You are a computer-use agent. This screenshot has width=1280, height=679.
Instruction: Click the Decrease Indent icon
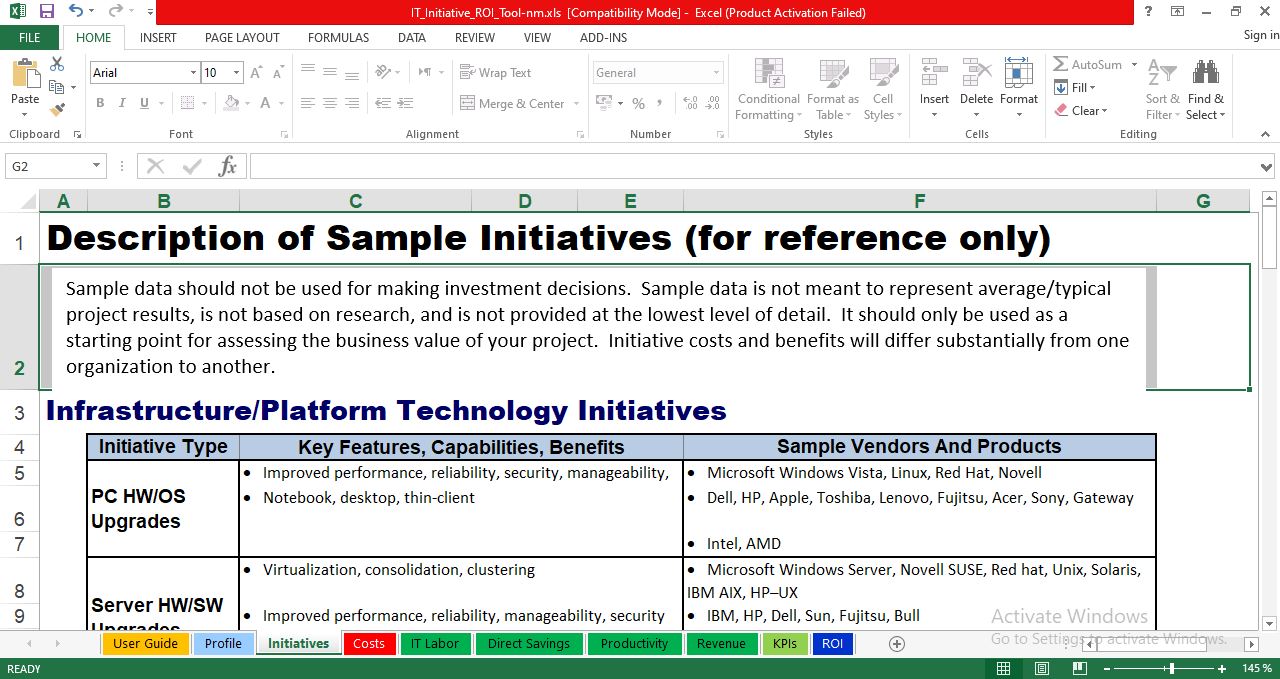pyautogui.click(x=383, y=103)
